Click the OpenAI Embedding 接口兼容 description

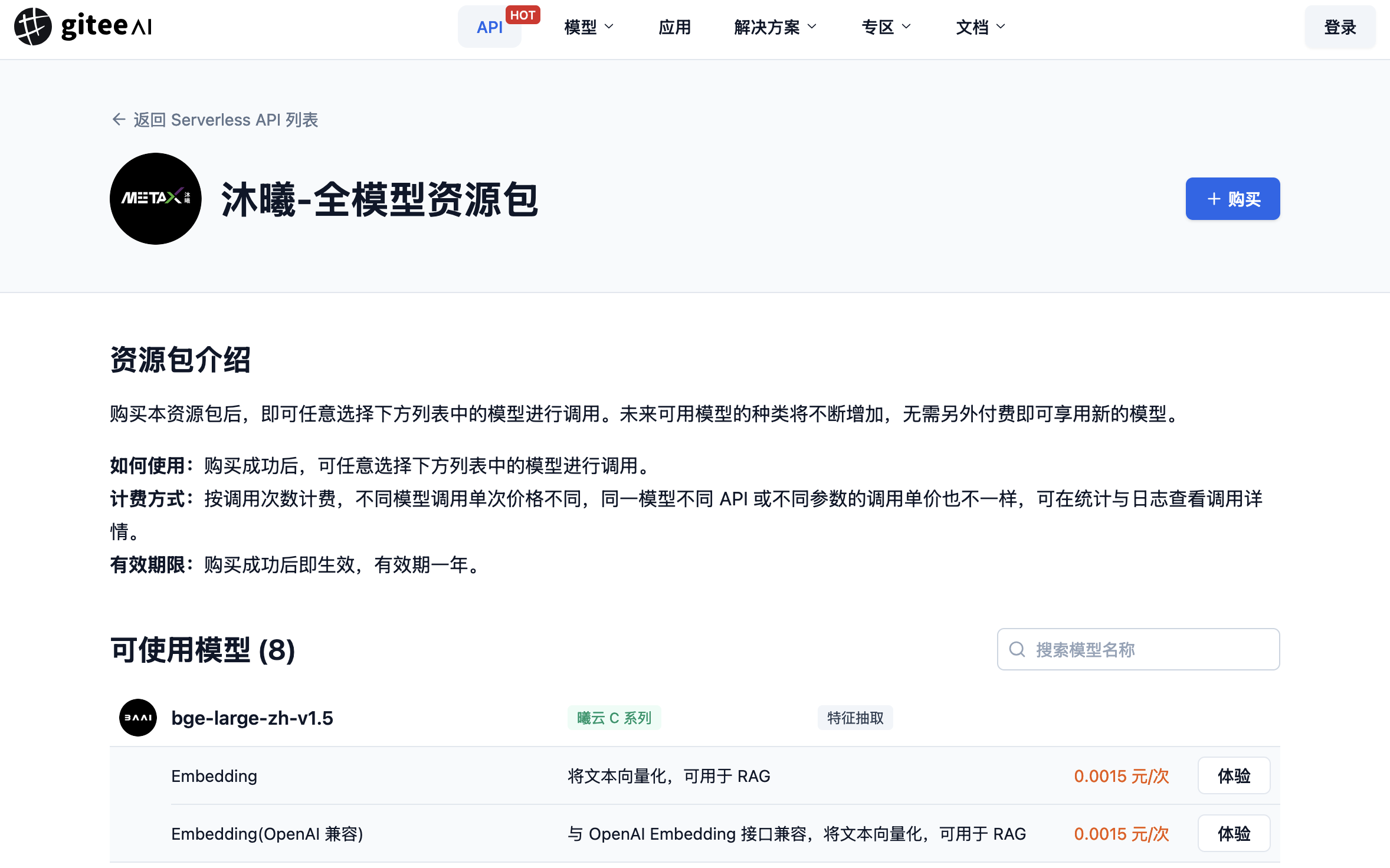796,834
